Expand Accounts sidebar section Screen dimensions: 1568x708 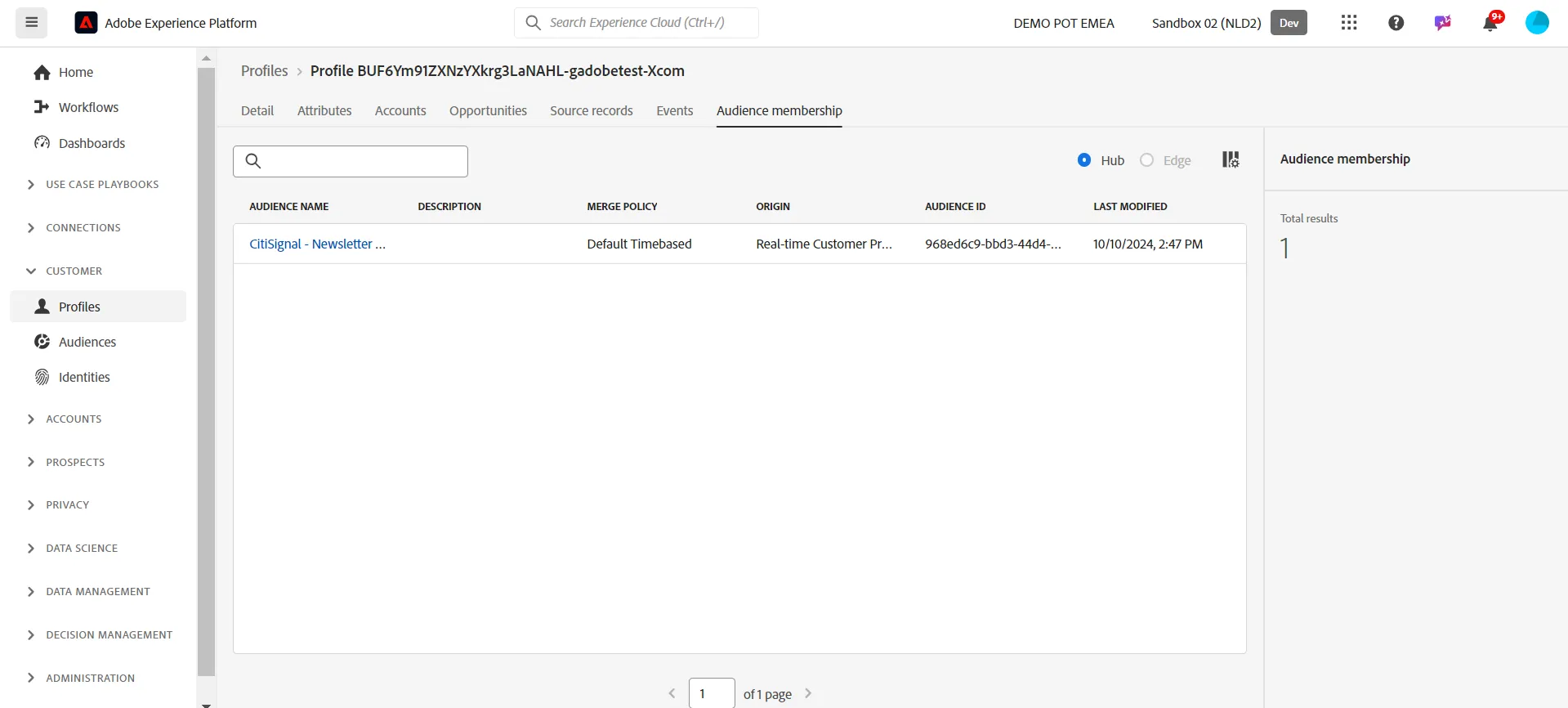[64, 419]
